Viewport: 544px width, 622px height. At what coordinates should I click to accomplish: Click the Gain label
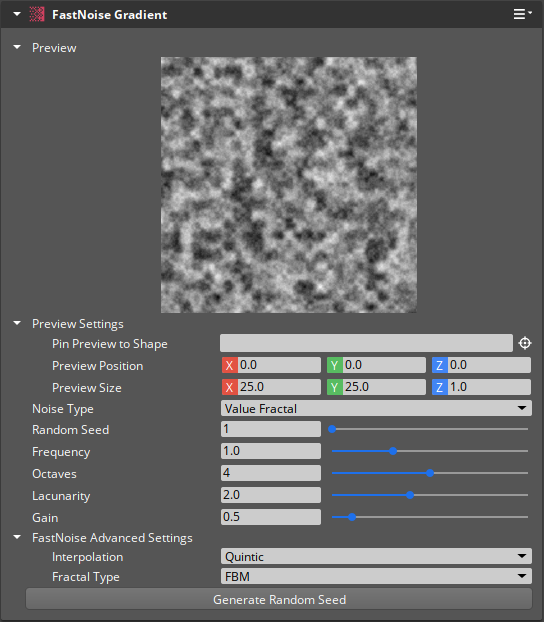pyautogui.click(x=45, y=518)
